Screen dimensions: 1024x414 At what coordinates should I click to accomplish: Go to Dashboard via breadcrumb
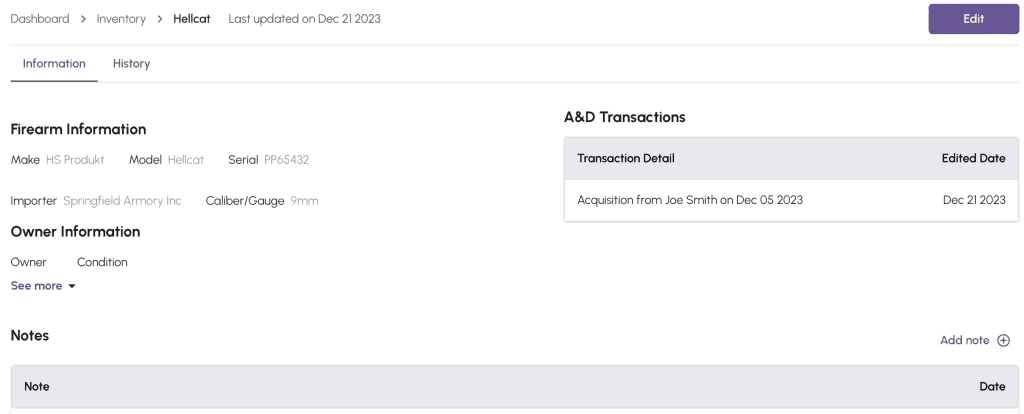[40, 19]
